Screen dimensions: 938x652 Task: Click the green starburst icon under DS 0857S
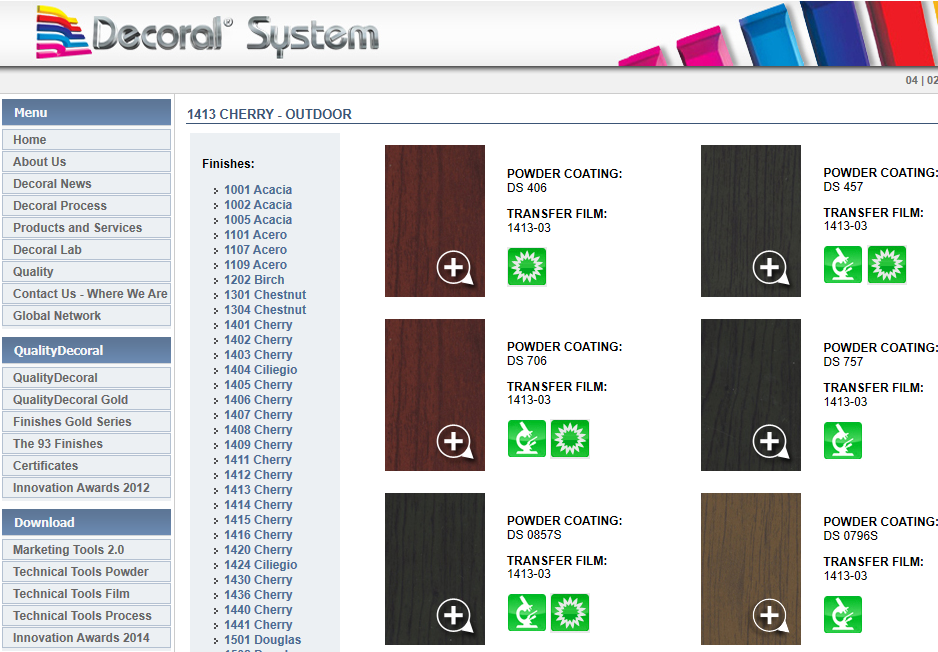click(570, 613)
